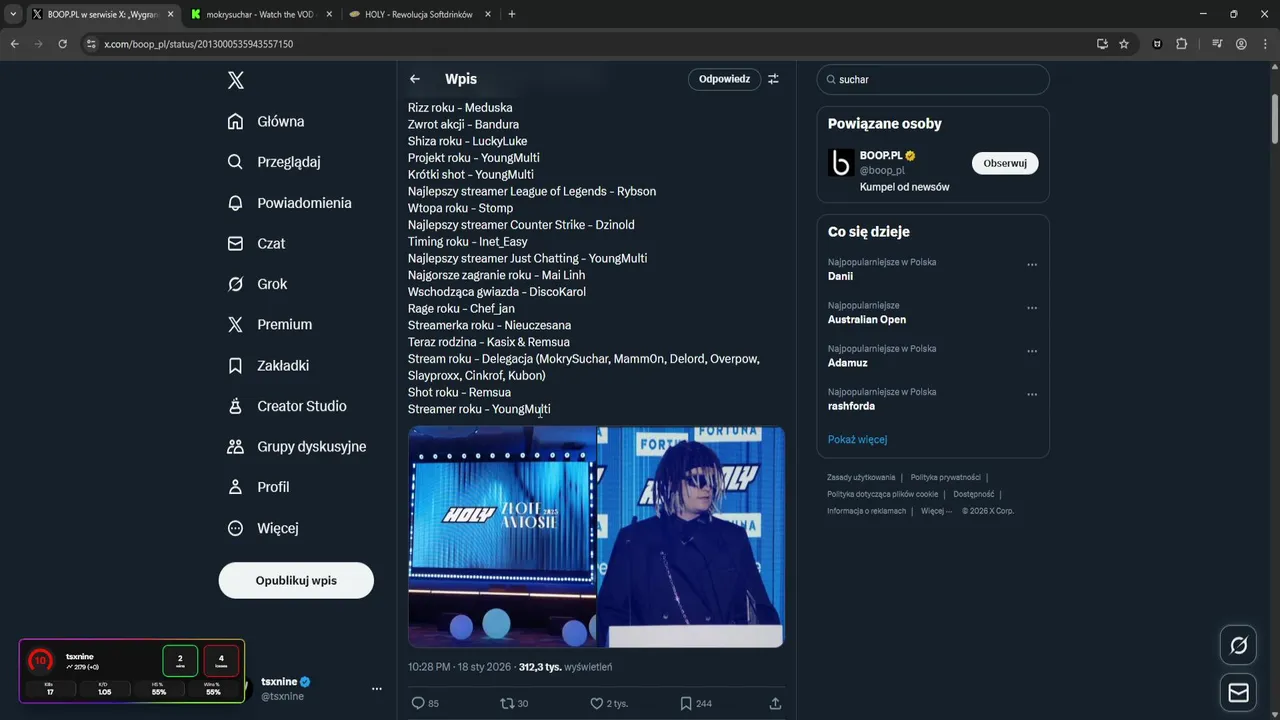Click the Profil person icon
The image size is (1280, 720).
(x=235, y=487)
